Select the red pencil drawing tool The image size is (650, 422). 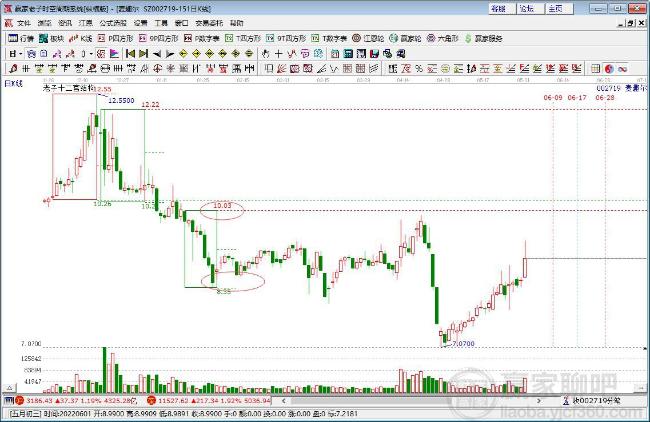tap(13, 68)
